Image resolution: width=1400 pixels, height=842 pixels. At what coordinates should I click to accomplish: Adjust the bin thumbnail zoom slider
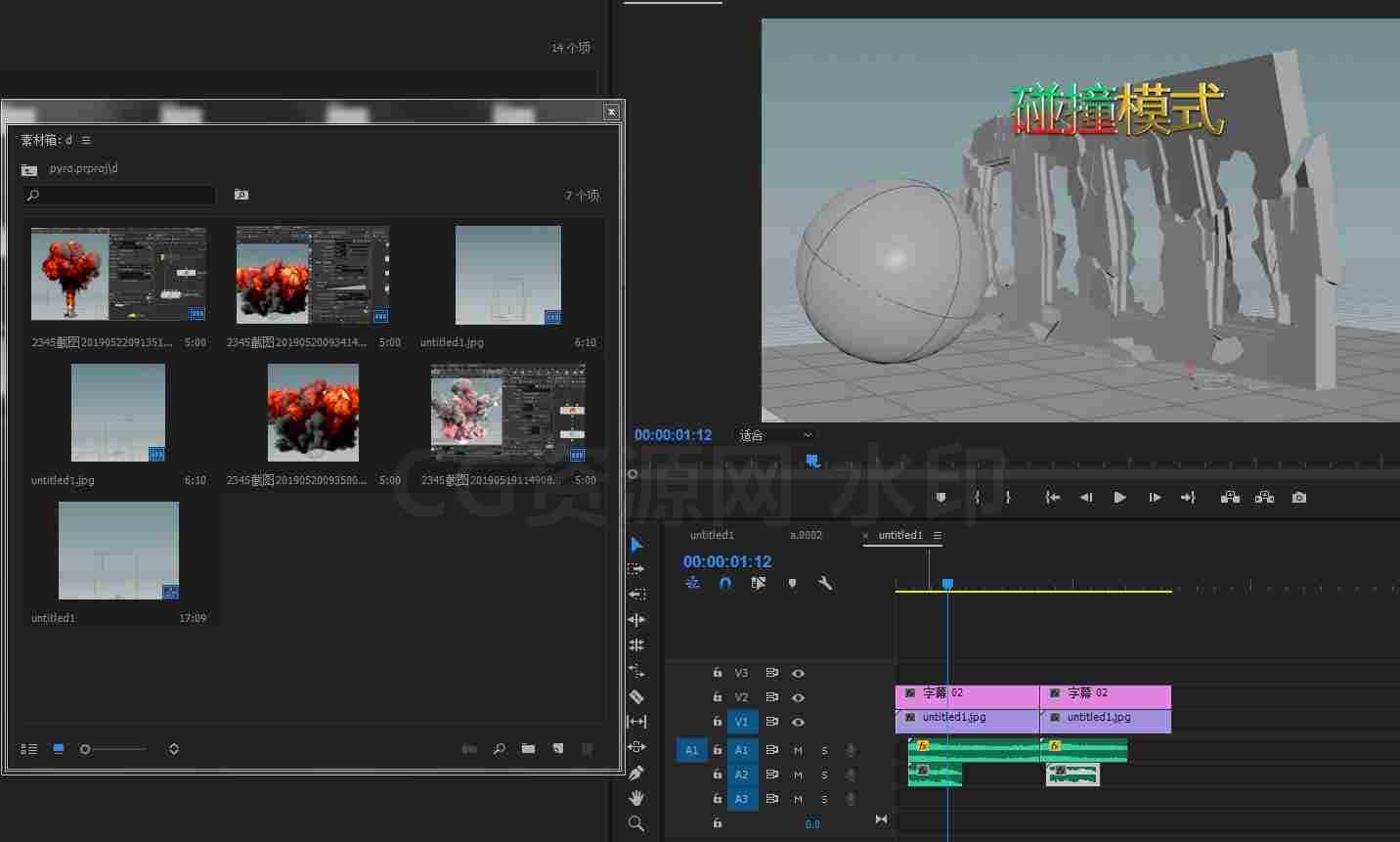coord(113,749)
